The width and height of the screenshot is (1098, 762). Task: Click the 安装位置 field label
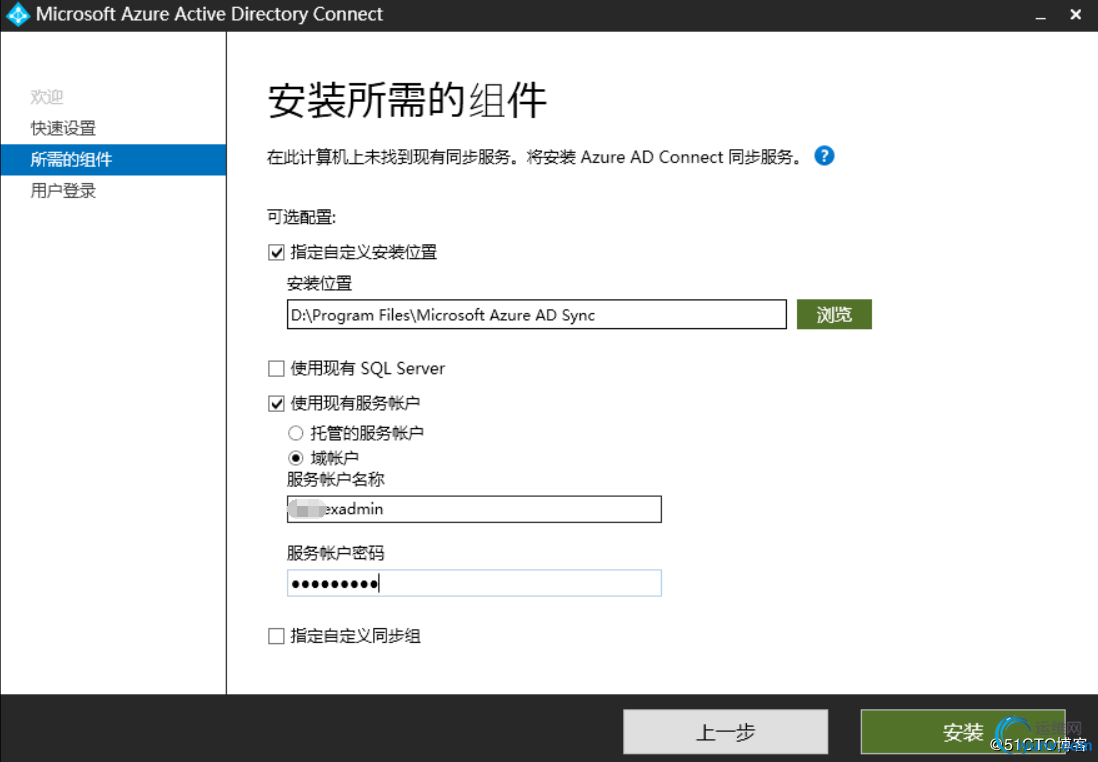tap(319, 284)
